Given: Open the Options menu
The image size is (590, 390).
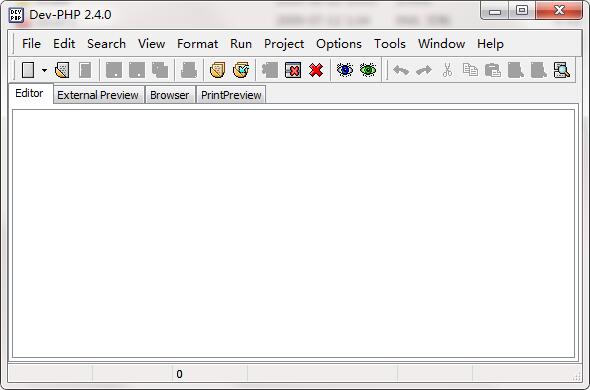Looking at the screenshot, I should pyautogui.click(x=339, y=44).
